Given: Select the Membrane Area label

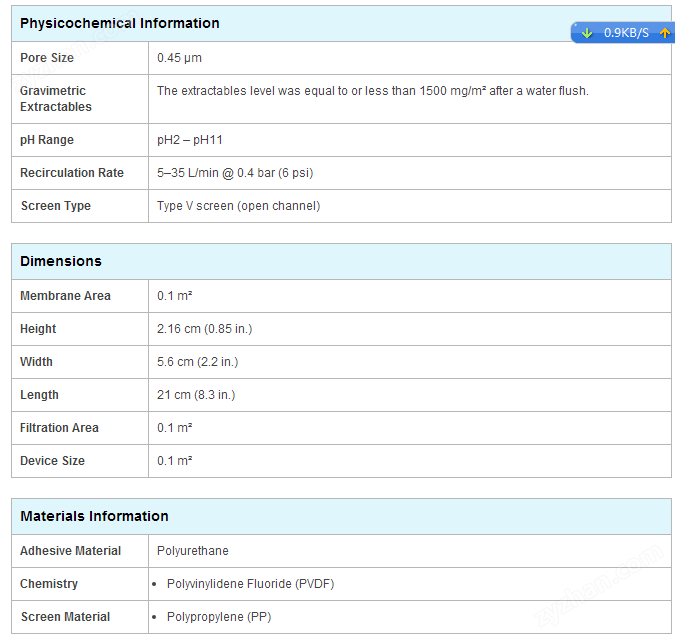Looking at the screenshot, I should point(65,296).
